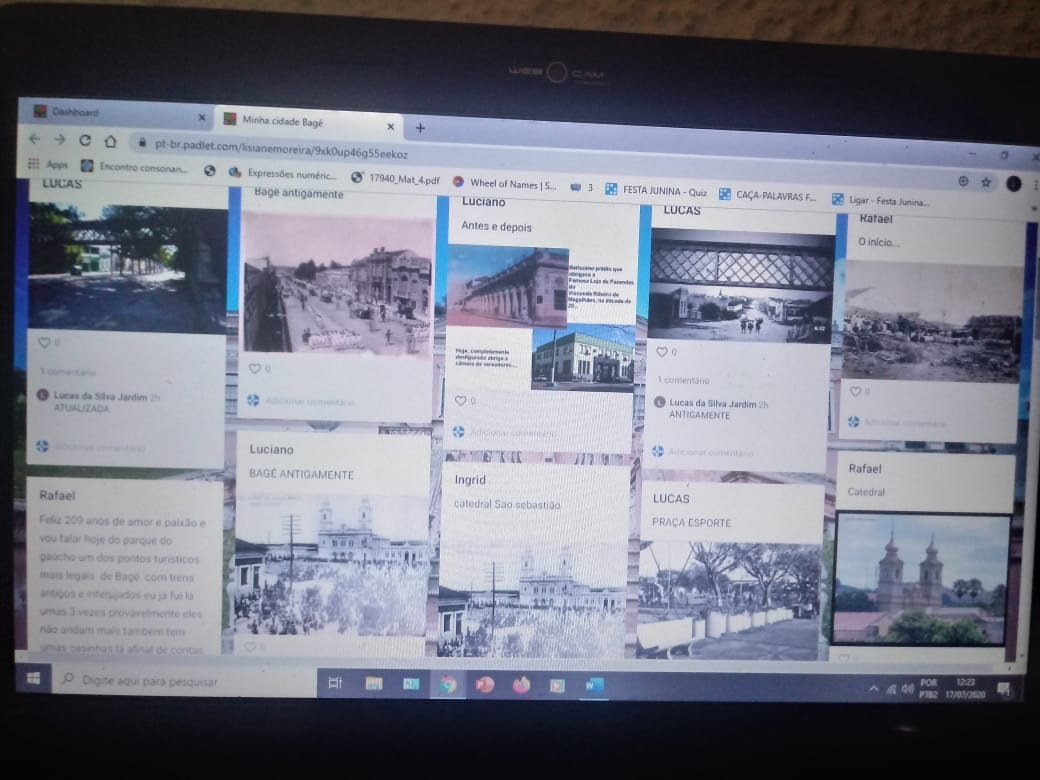Expand the 1 comentário link on LUCAS bridge post
This screenshot has width=1040, height=780.
pos(683,381)
